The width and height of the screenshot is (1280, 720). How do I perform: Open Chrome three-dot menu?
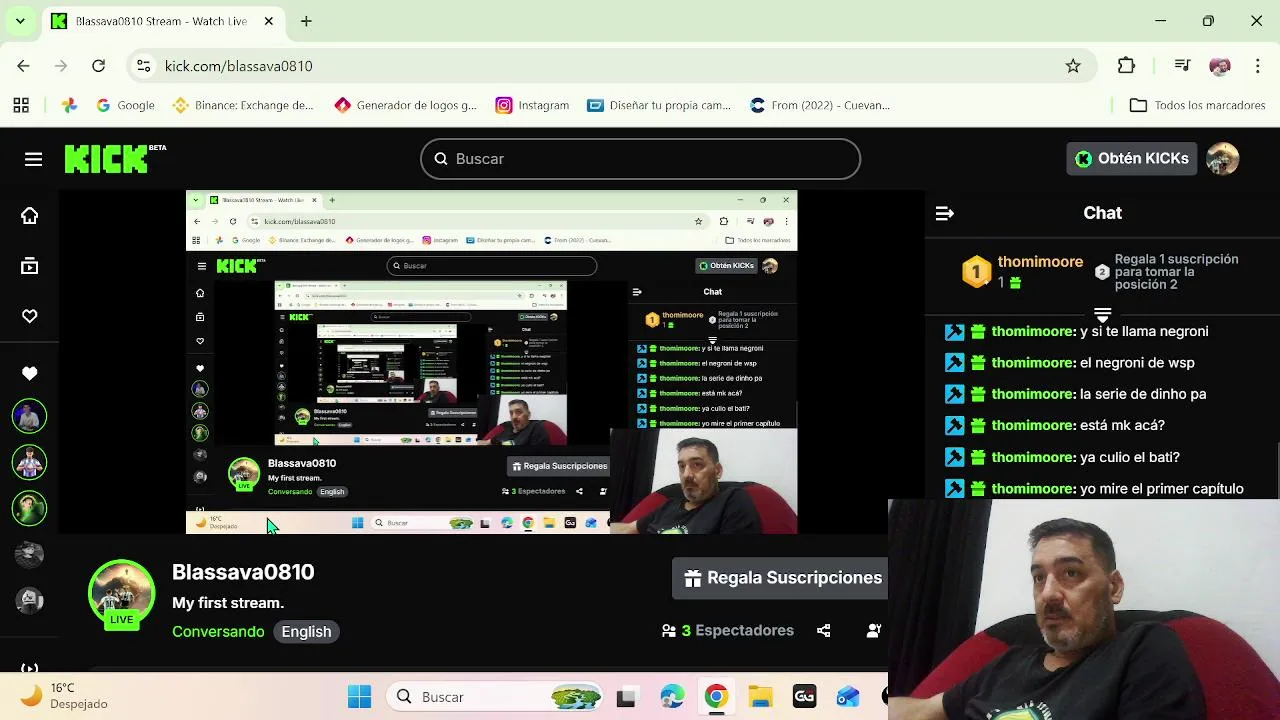(x=1257, y=66)
